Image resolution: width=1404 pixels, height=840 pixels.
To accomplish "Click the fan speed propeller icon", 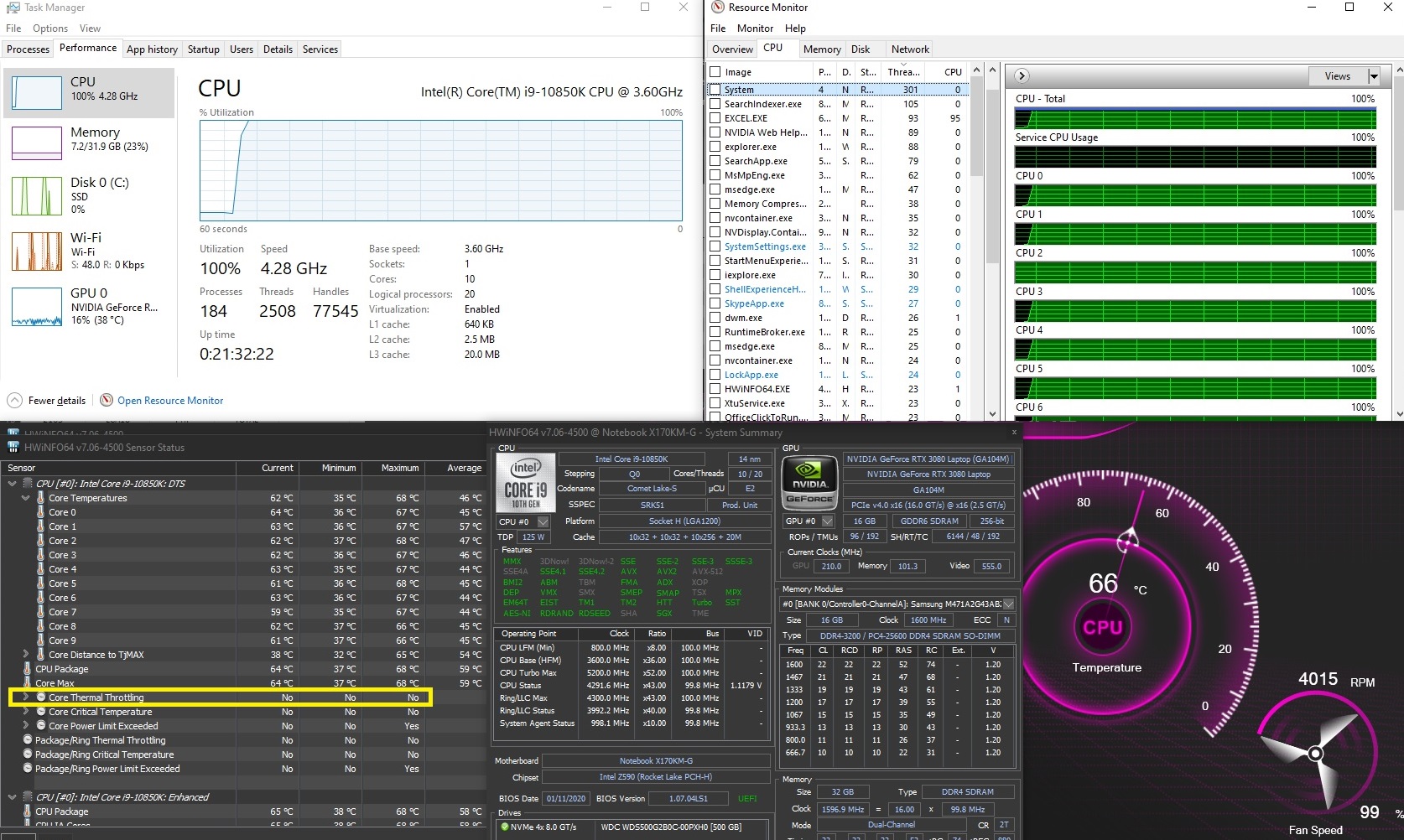I will pos(1315,754).
